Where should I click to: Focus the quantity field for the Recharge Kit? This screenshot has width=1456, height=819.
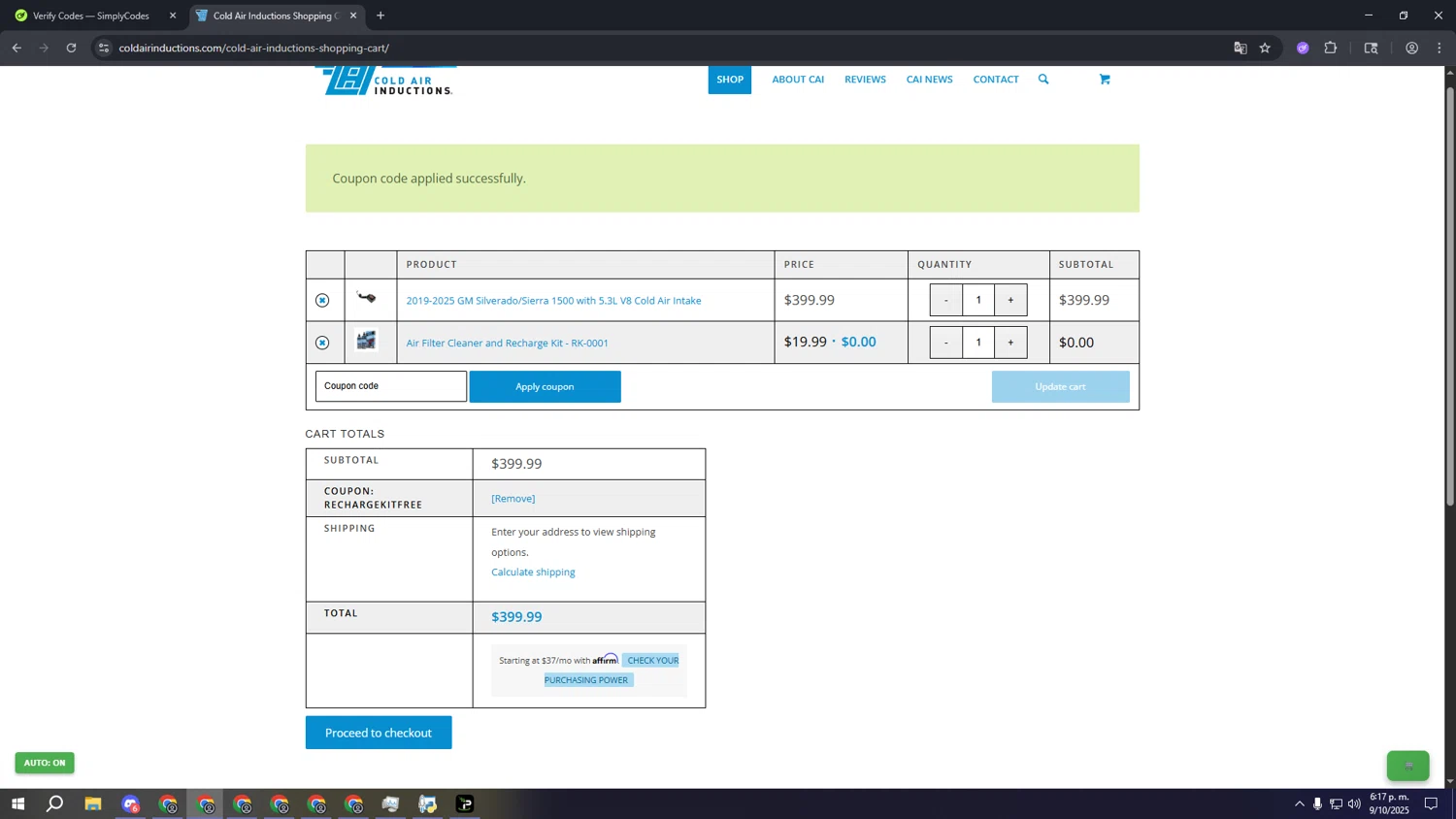point(978,343)
